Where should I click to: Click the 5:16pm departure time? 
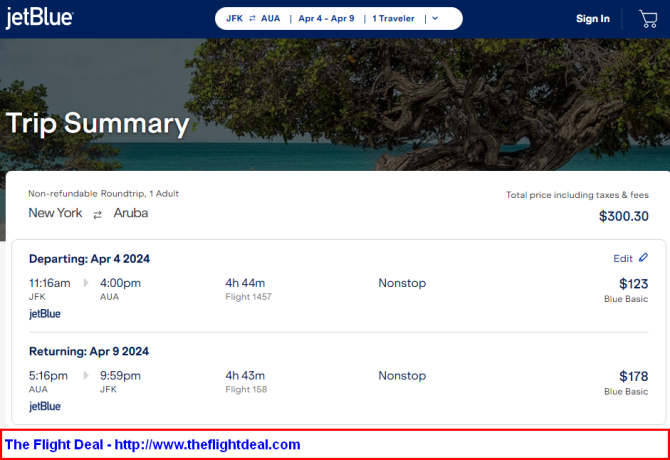48,375
